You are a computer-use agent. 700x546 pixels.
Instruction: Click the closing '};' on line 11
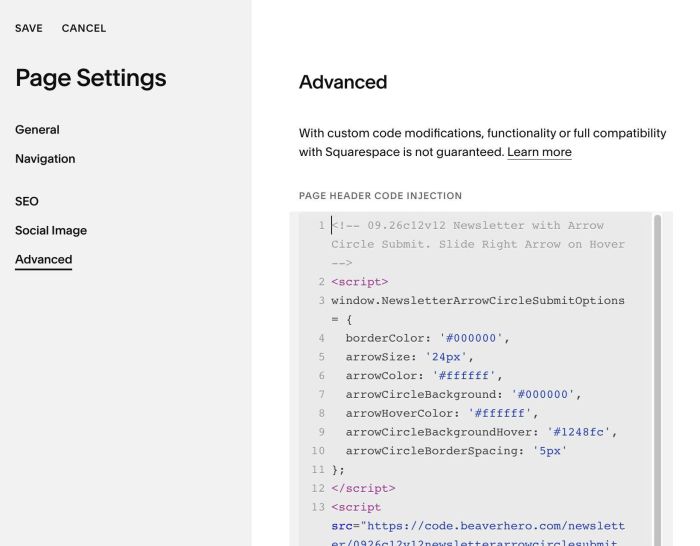(338, 470)
